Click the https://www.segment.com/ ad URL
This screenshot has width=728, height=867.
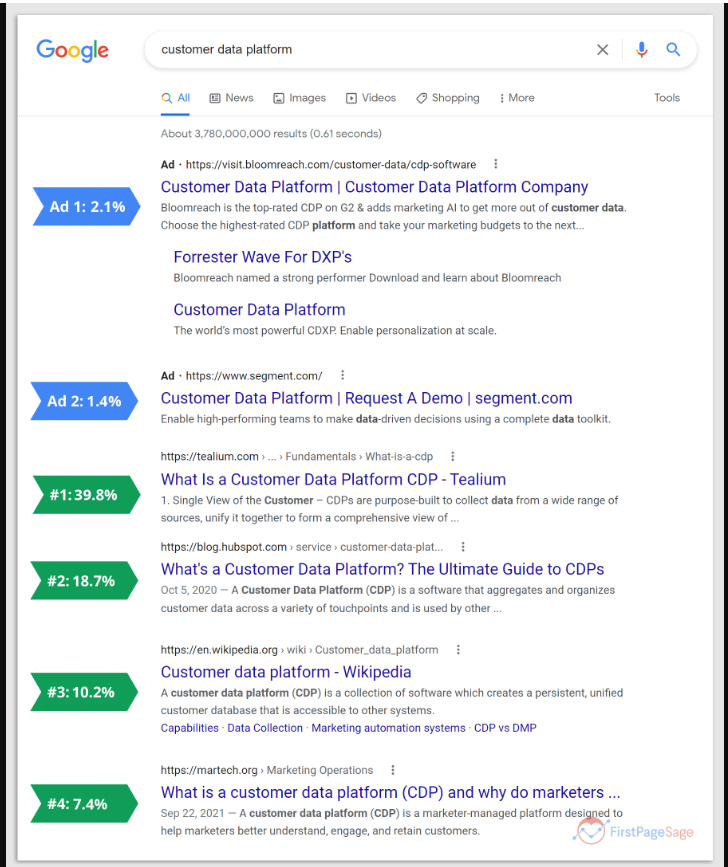[254, 376]
